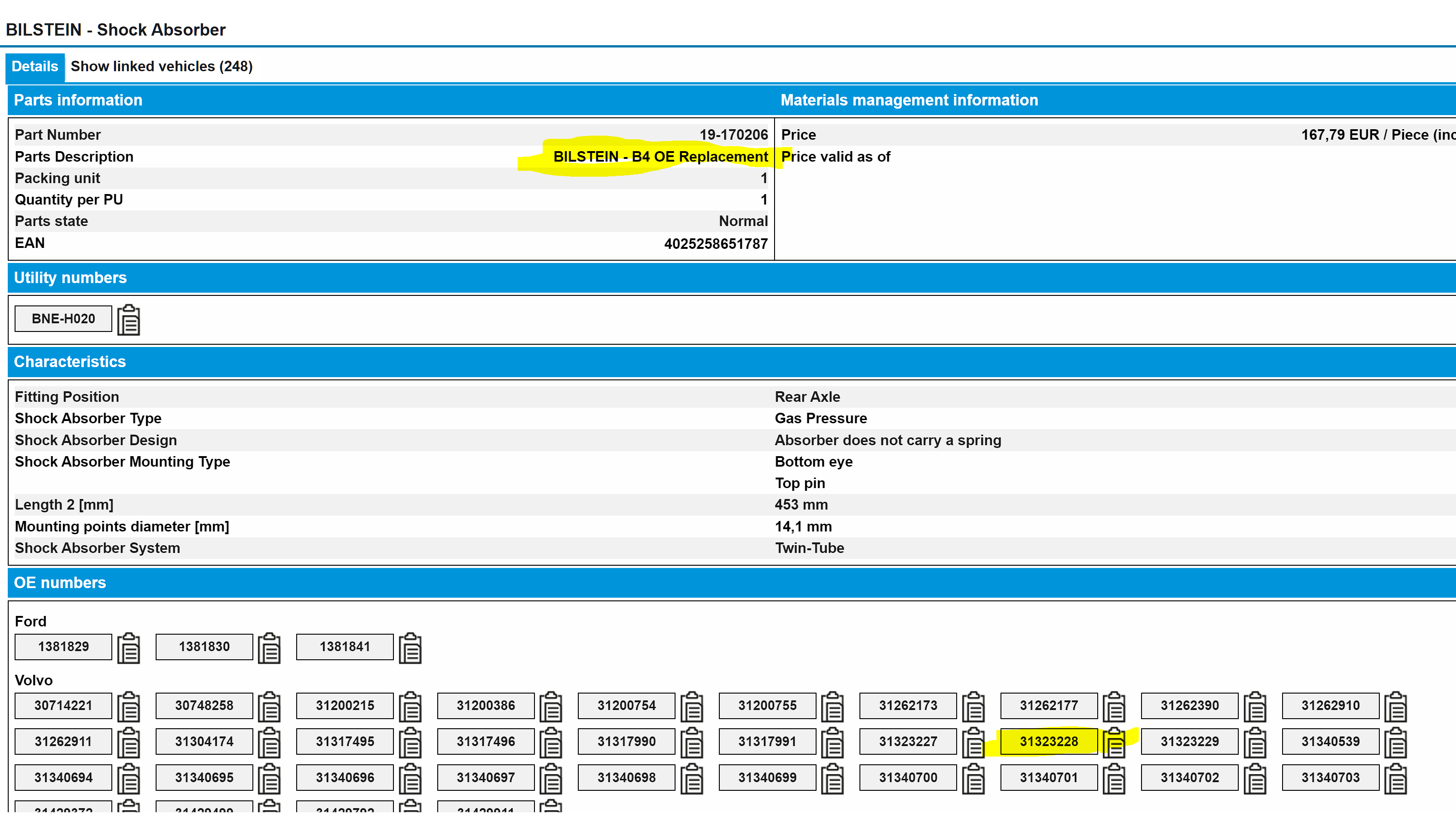Select Ford OE number button 1381830

pyautogui.click(x=204, y=647)
